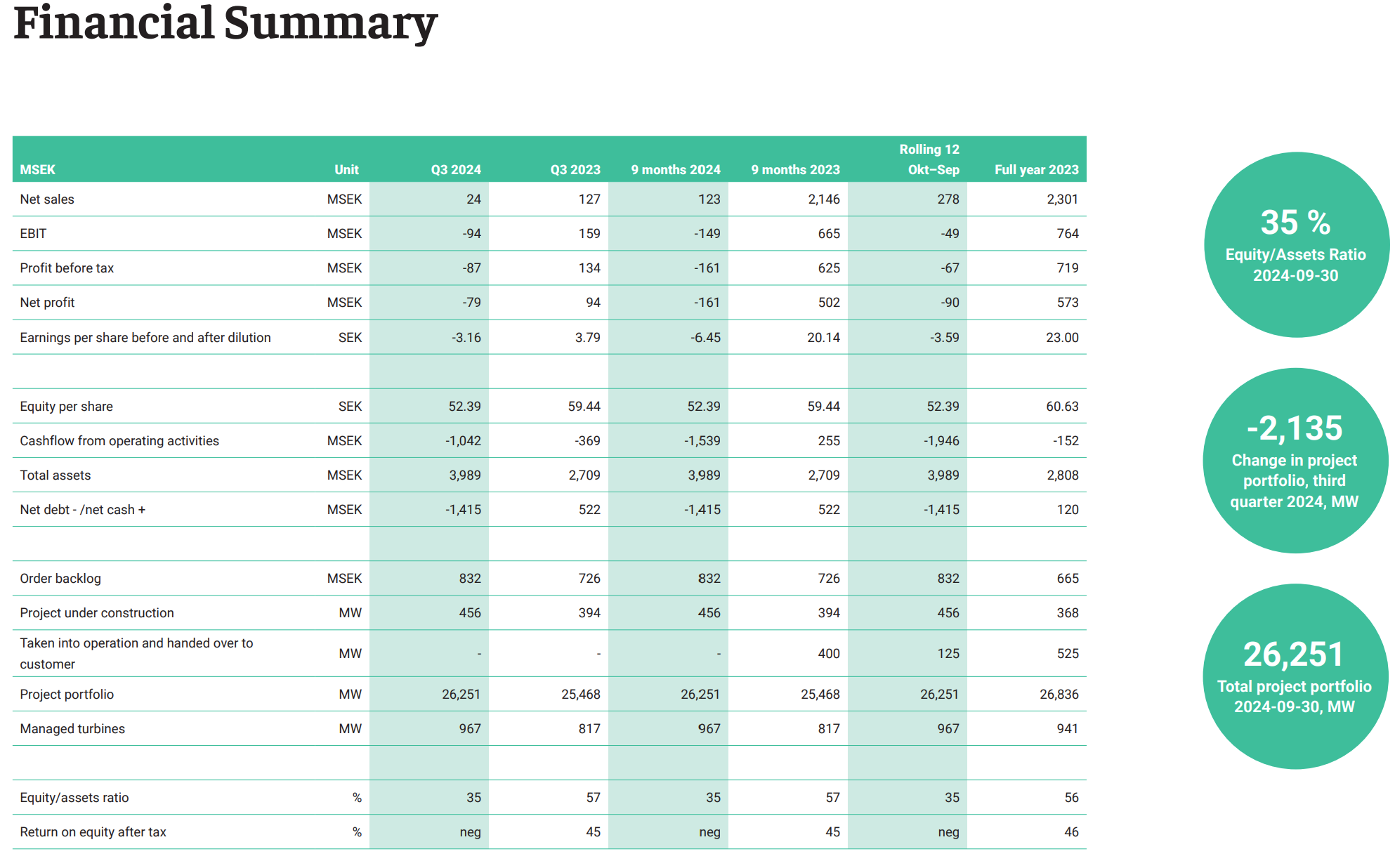Click the Financial Summary page title
Viewport: 1395px width, 868px height.
point(225,24)
